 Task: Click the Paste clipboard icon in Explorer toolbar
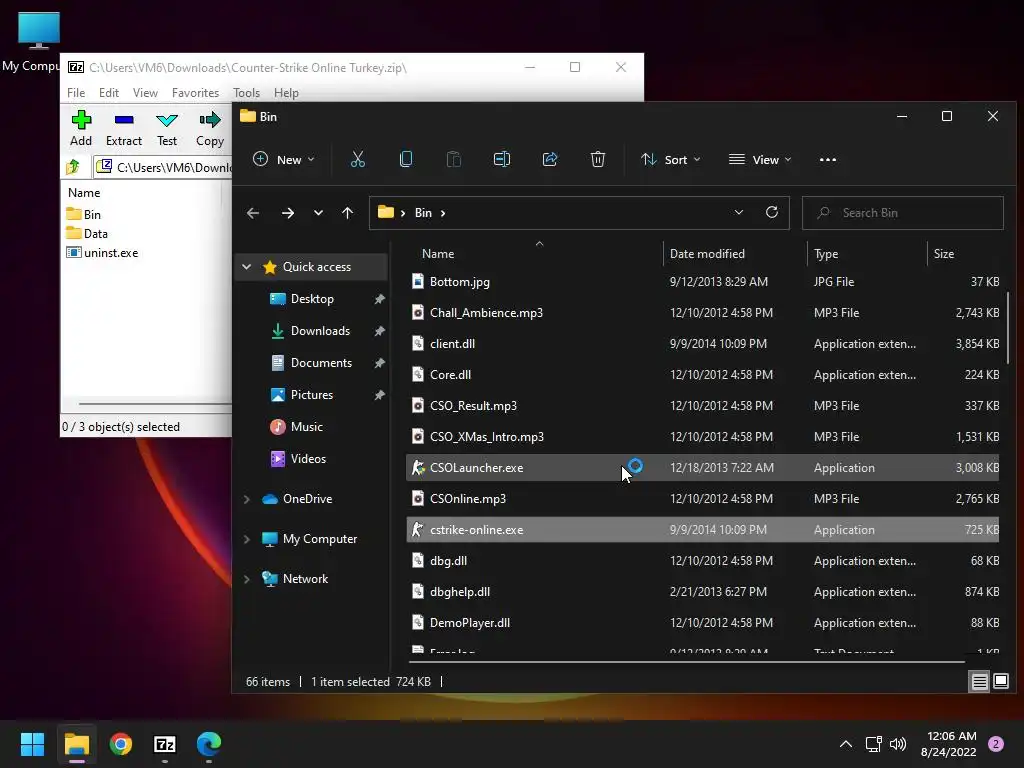coord(453,159)
